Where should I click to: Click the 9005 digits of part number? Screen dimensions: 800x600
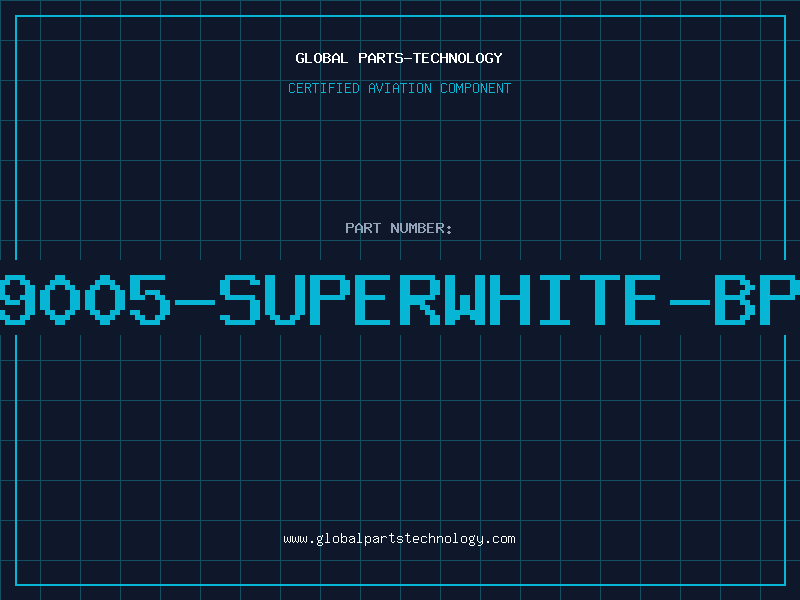tap(84, 300)
